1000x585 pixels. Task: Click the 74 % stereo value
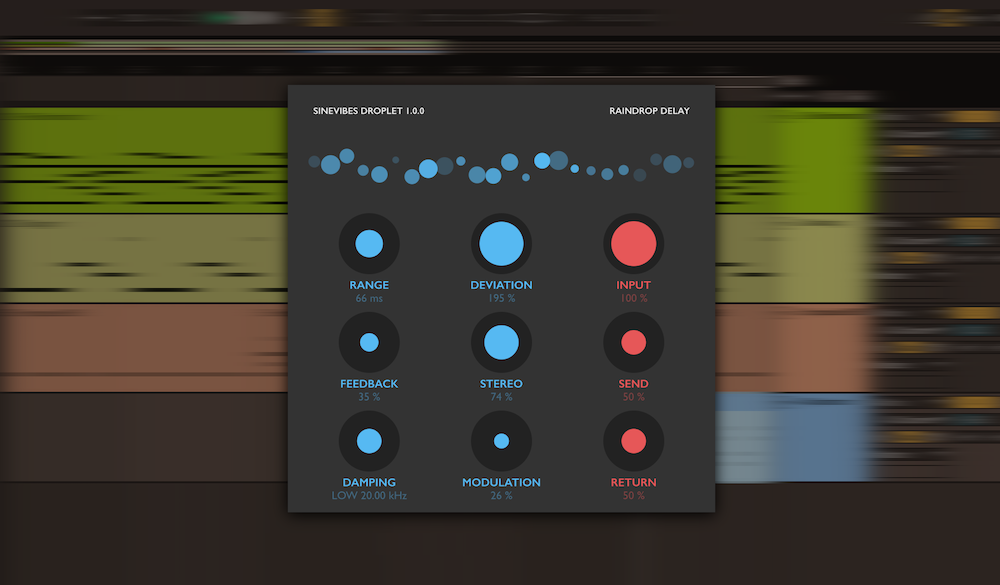pos(501,397)
